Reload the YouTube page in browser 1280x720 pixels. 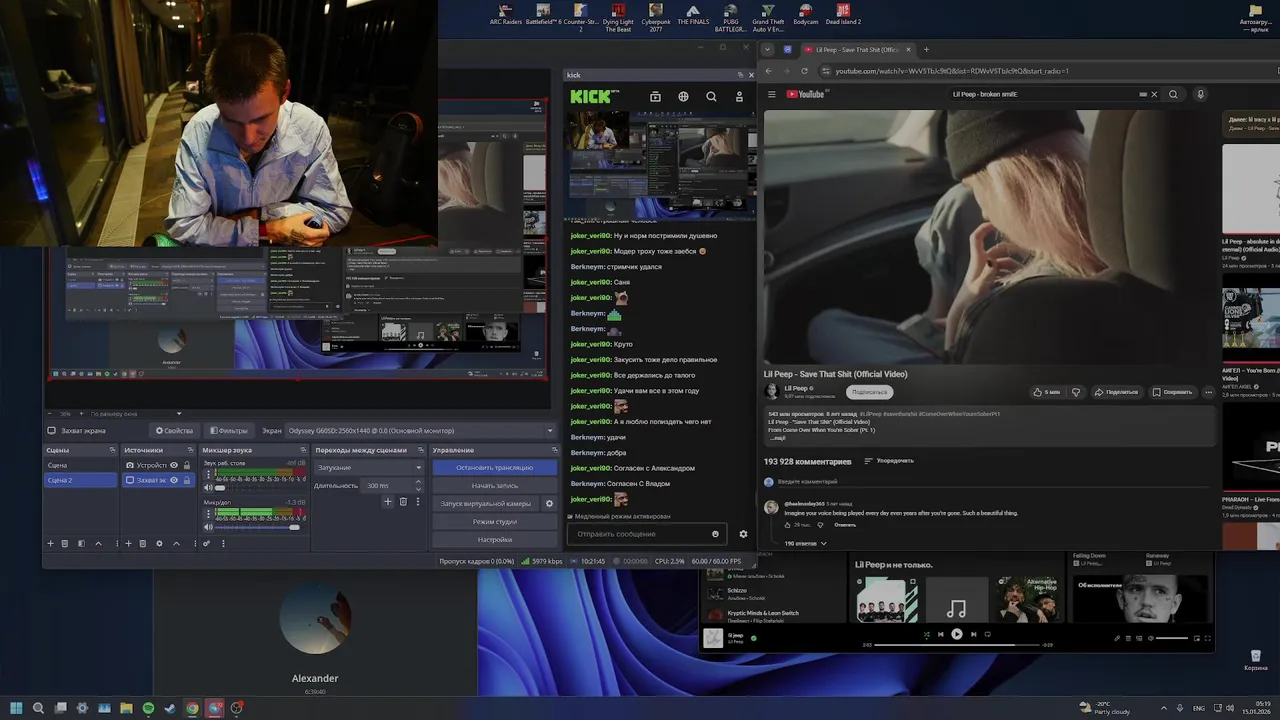coord(803,71)
